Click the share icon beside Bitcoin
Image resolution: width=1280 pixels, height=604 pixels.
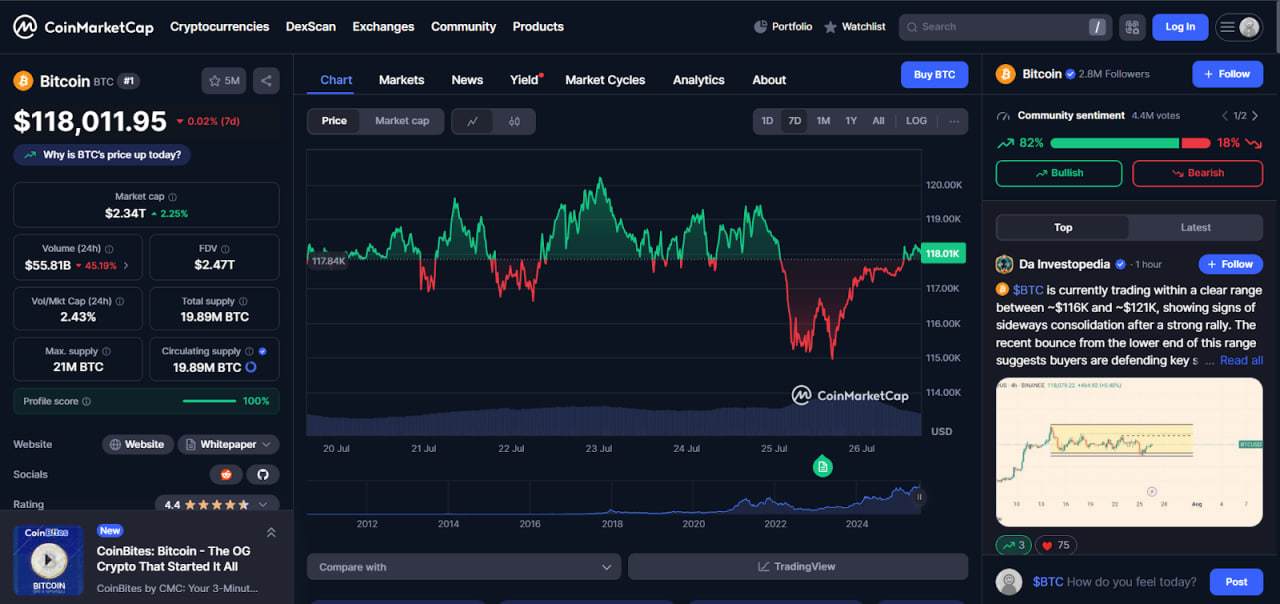pos(266,80)
